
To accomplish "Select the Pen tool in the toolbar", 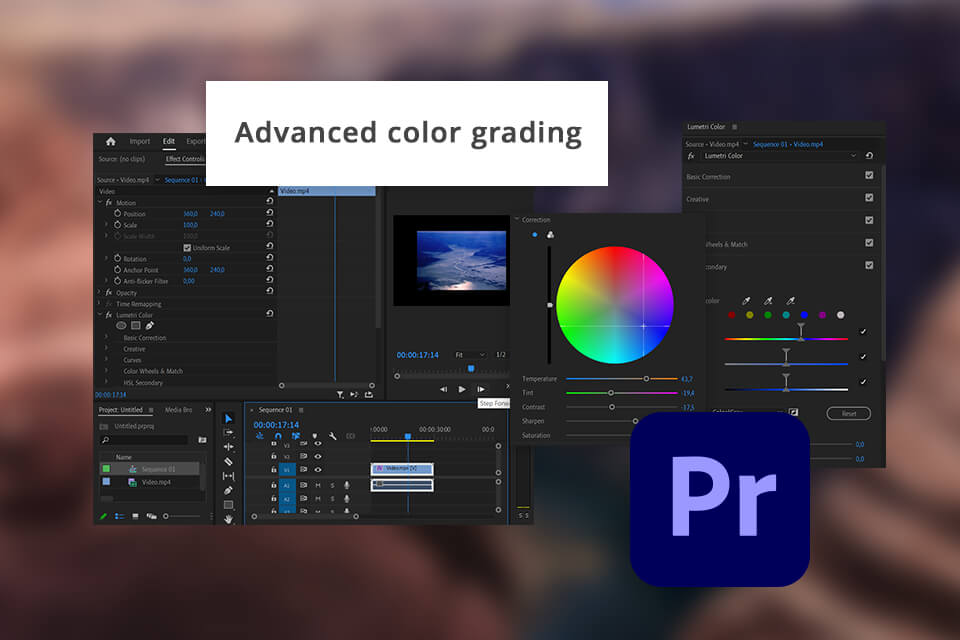I will [228, 491].
